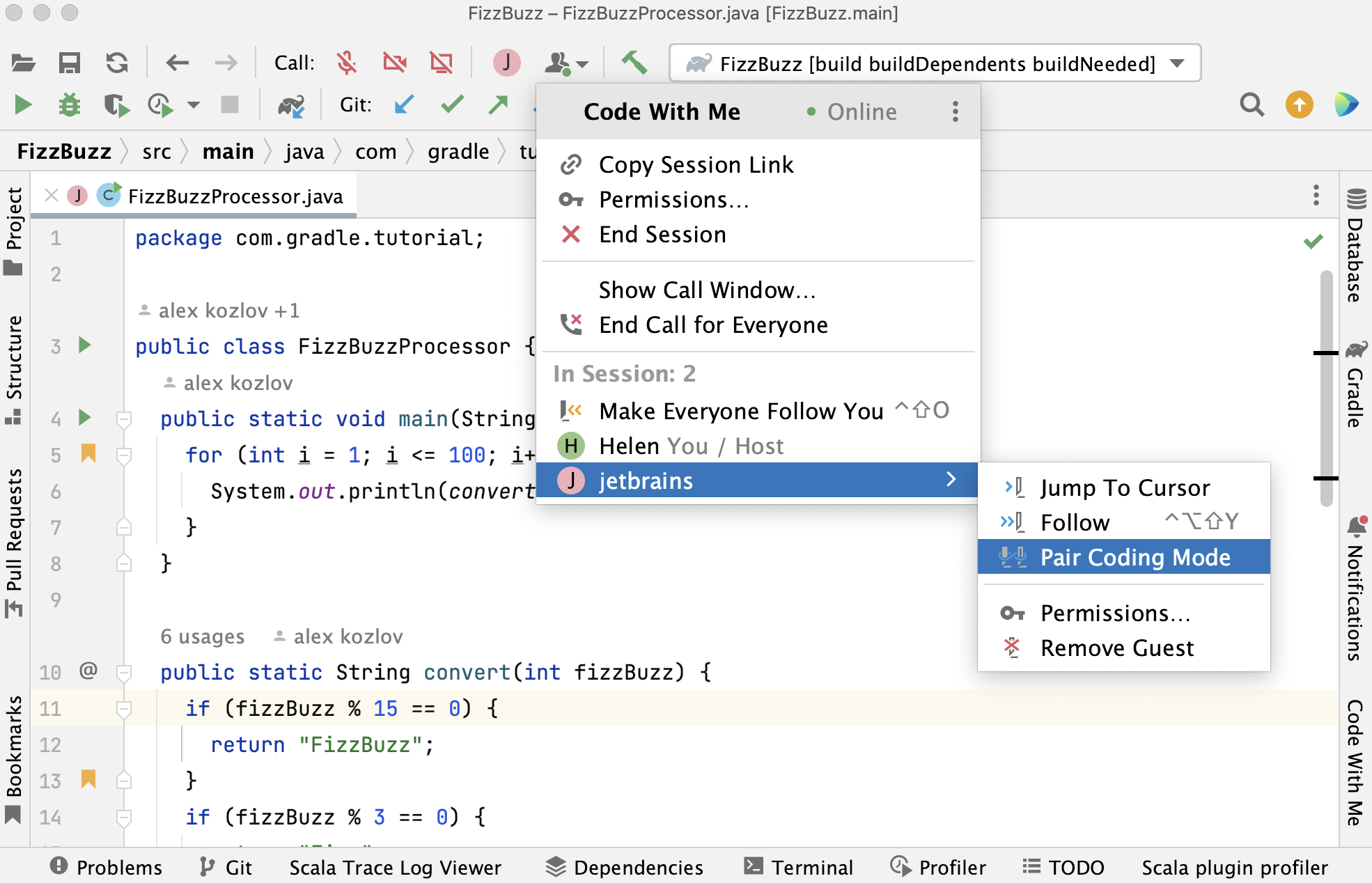This screenshot has width=1372, height=883.
Task: Open Permissions in Code With Me popup
Action: 758,200
